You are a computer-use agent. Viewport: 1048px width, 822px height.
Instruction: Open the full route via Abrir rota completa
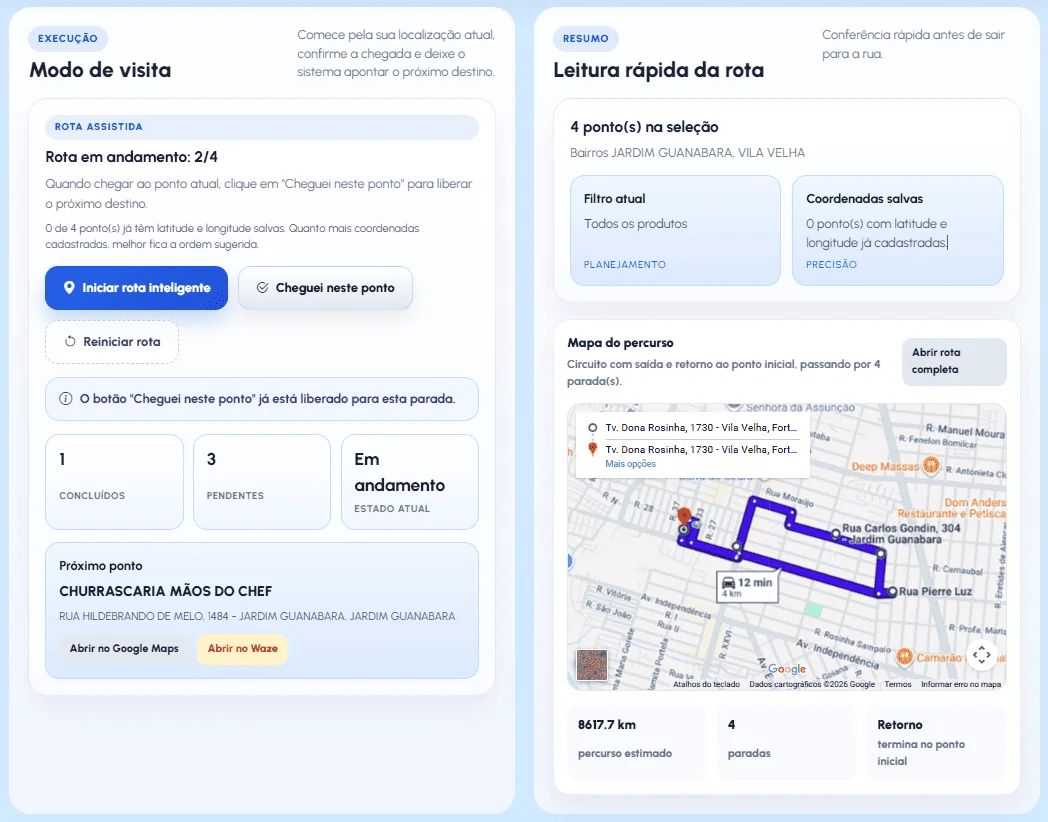coord(954,361)
